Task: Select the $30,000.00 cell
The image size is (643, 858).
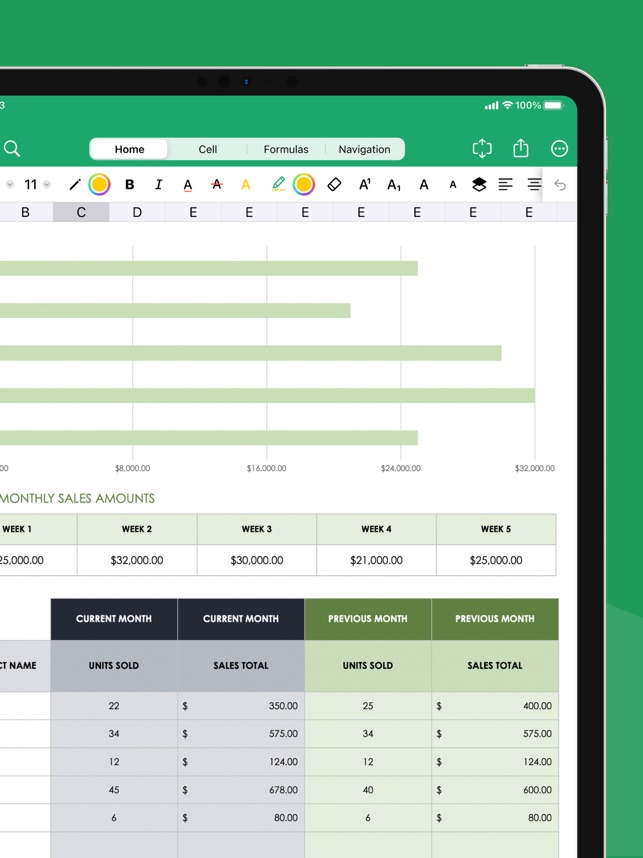Action: (x=257, y=560)
